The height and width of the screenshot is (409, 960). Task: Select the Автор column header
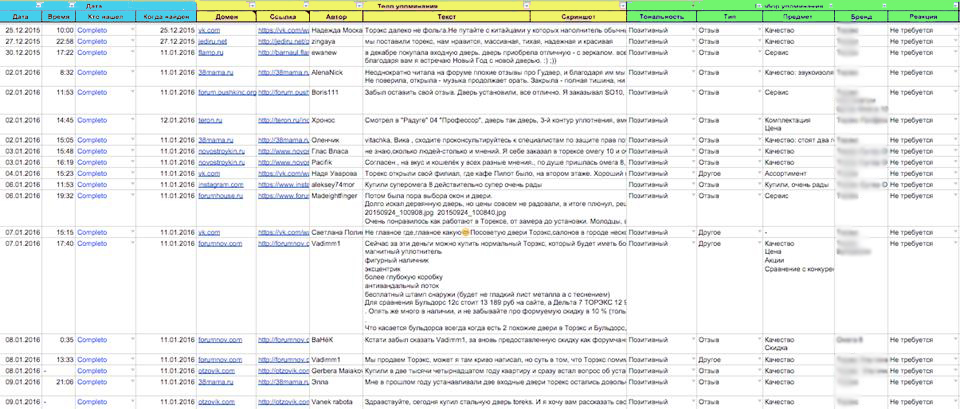tap(336, 17)
